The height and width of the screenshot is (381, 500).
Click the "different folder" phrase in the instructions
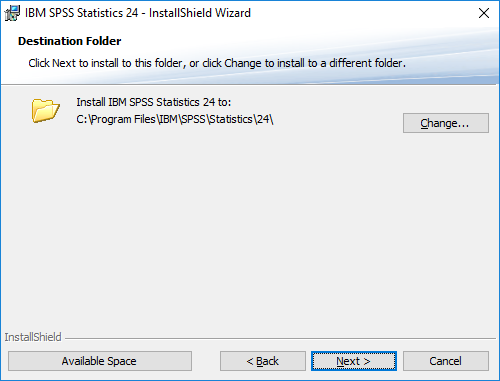click(367, 63)
